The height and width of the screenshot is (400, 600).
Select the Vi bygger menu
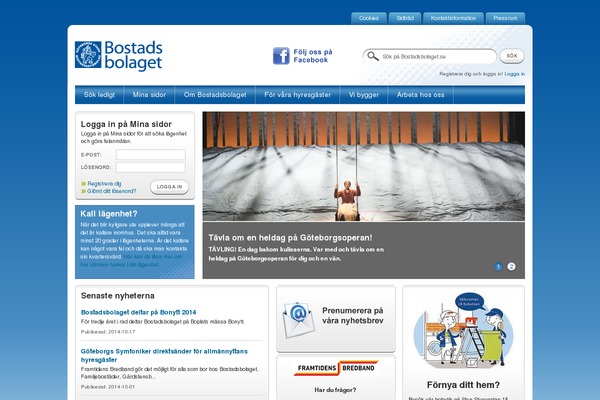(364, 95)
